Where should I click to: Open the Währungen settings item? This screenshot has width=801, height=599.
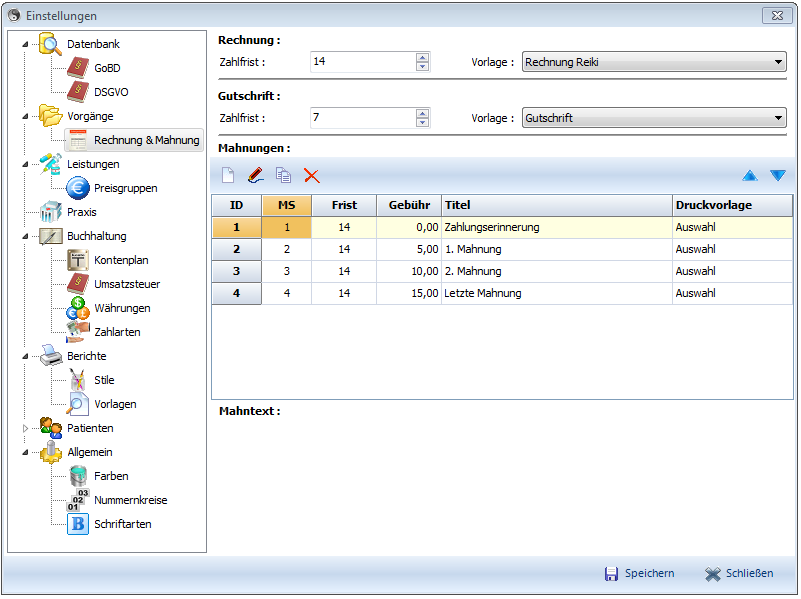coord(121,308)
